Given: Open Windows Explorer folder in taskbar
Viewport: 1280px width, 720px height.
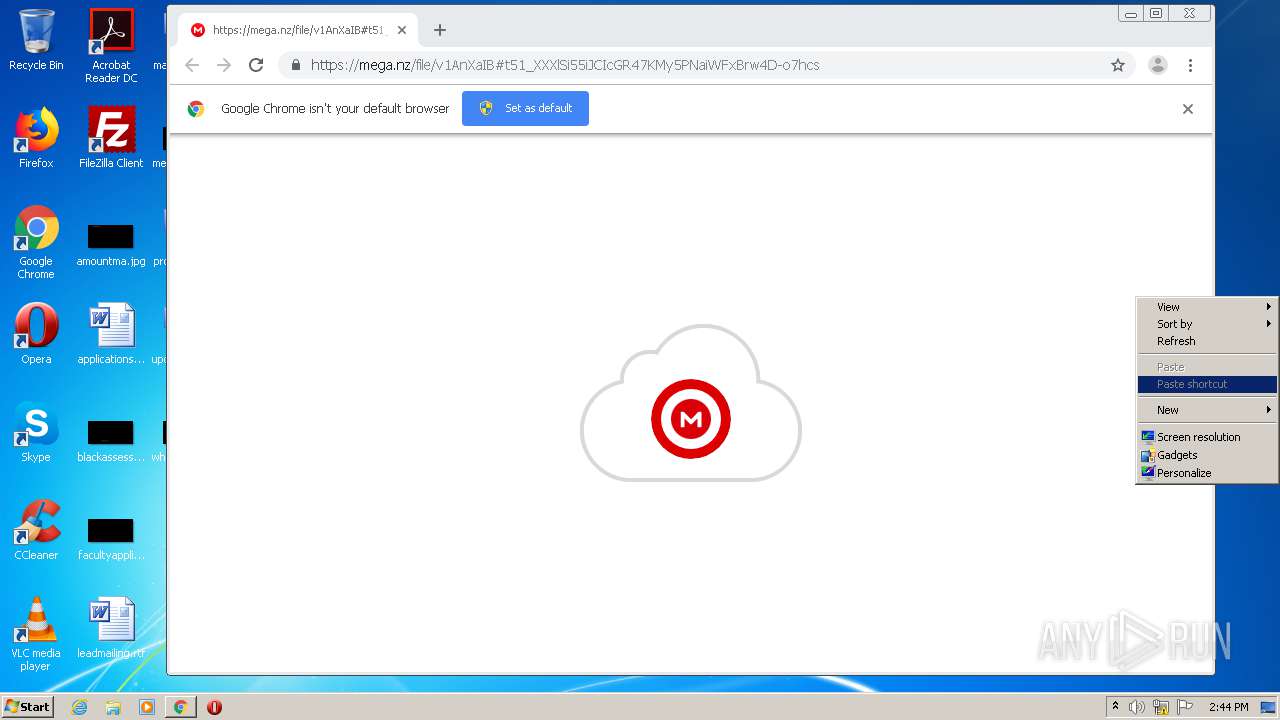Looking at the screenshot, I should click(x=113, y=707).
